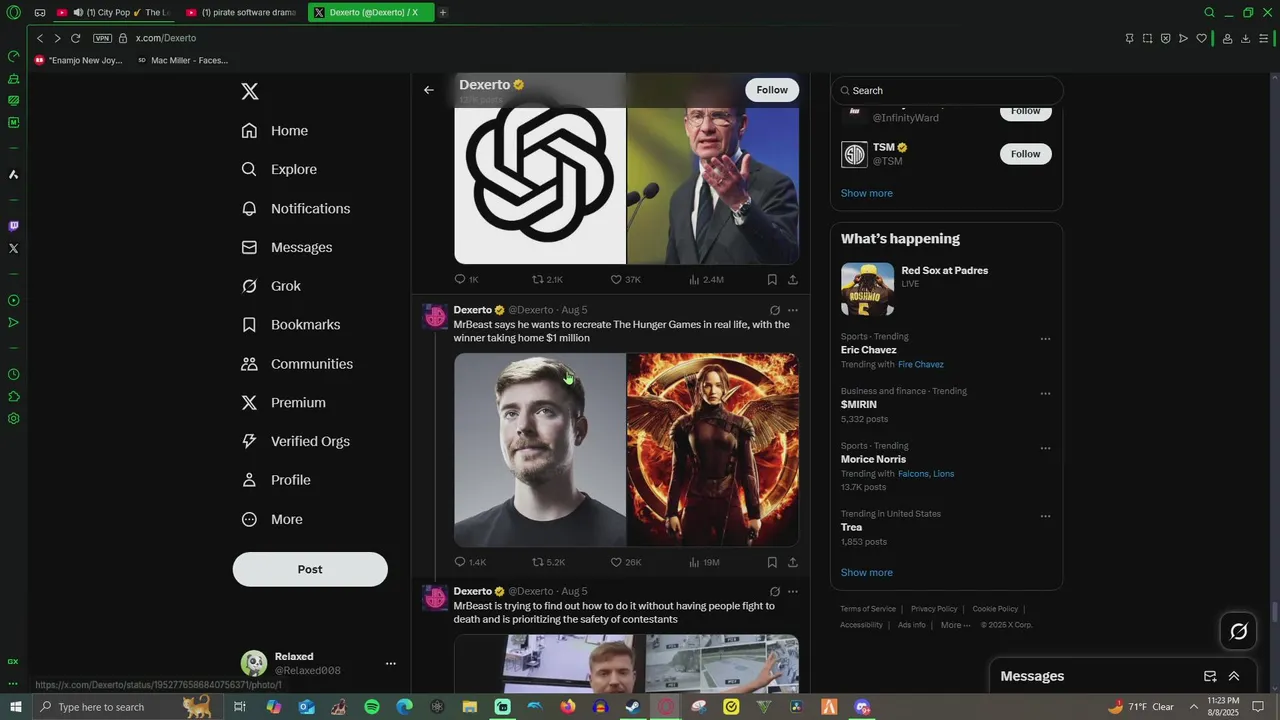1280x720 pixels.
Task: Open a new browser tab
Action: tap(443, 12)
